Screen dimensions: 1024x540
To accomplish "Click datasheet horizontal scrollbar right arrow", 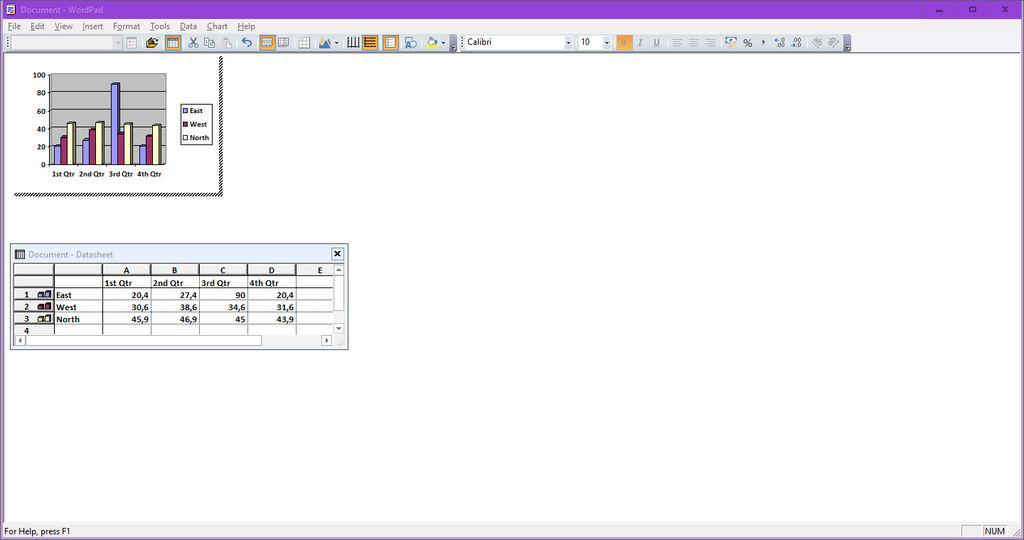I will [x=327, y=340].
